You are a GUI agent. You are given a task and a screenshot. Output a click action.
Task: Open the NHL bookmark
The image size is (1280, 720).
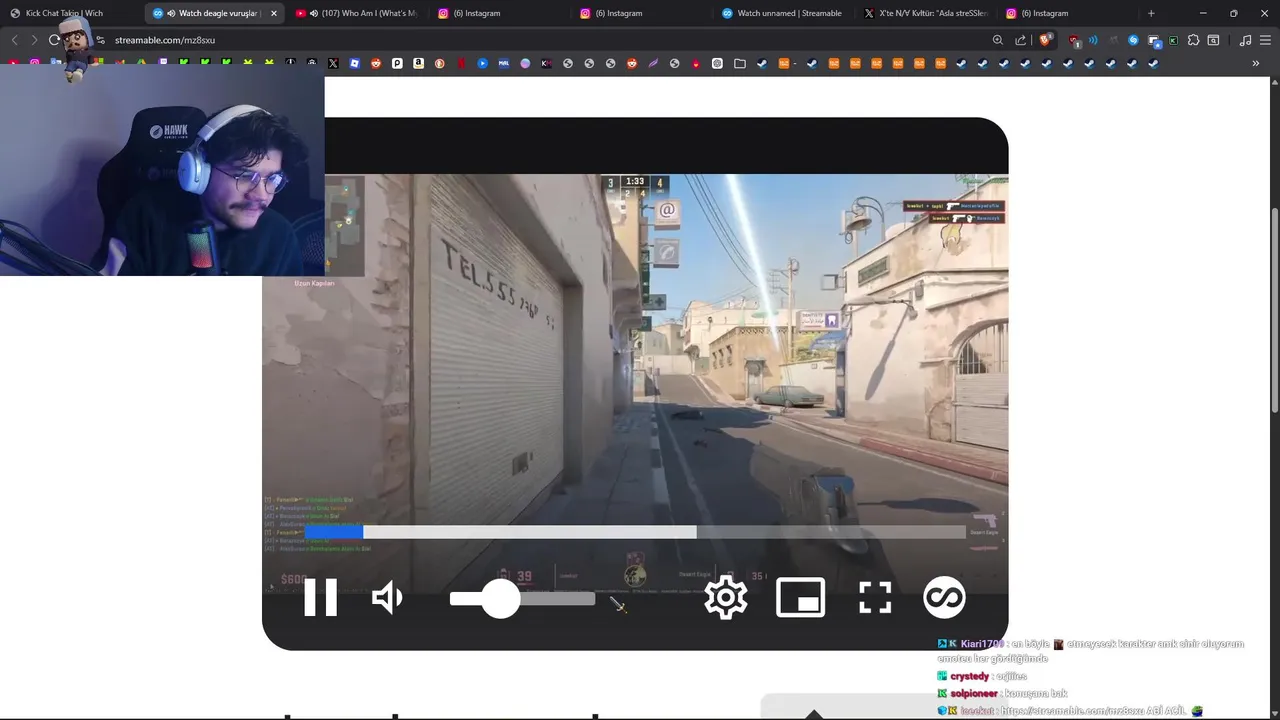click(503, 63)
